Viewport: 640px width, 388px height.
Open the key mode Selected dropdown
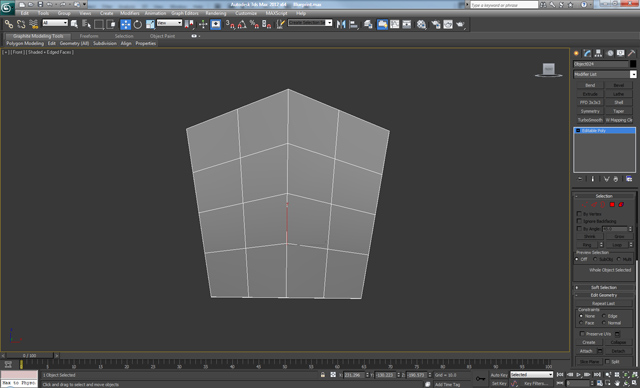(531, 375)
